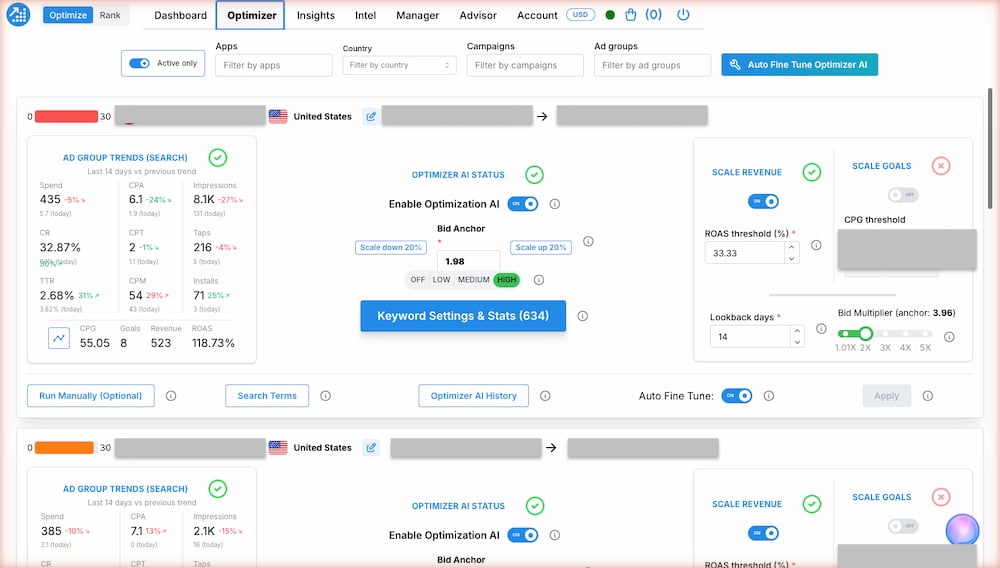The width and height of the screenshot is (1000, 568).
Task: Open the Dashboard tab
Action: [x=180, y=15]
